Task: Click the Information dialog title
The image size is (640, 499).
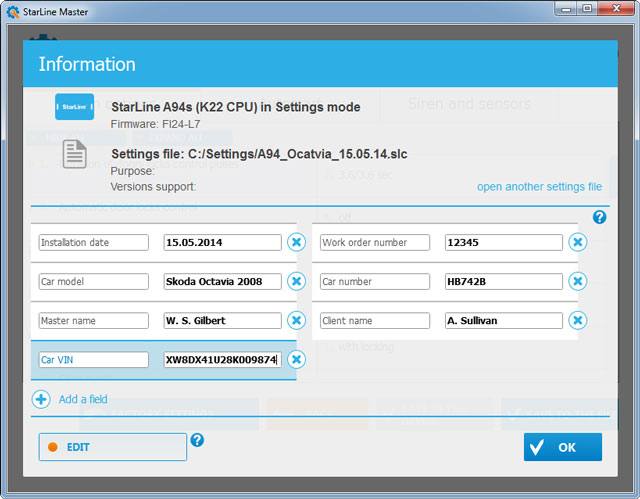Action: tap(87, 64)
